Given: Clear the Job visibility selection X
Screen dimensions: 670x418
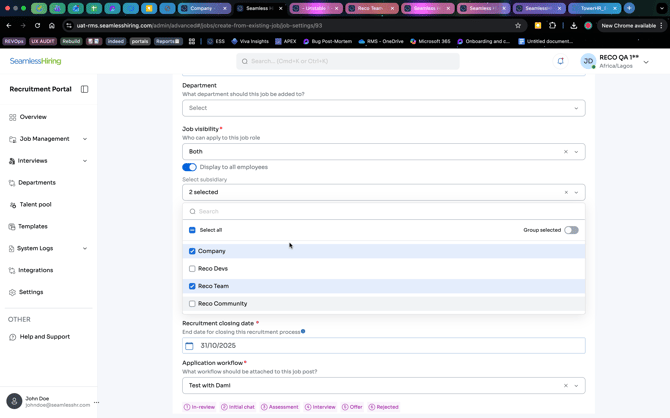Looking at the screenshot, I should tap(565, 152).
